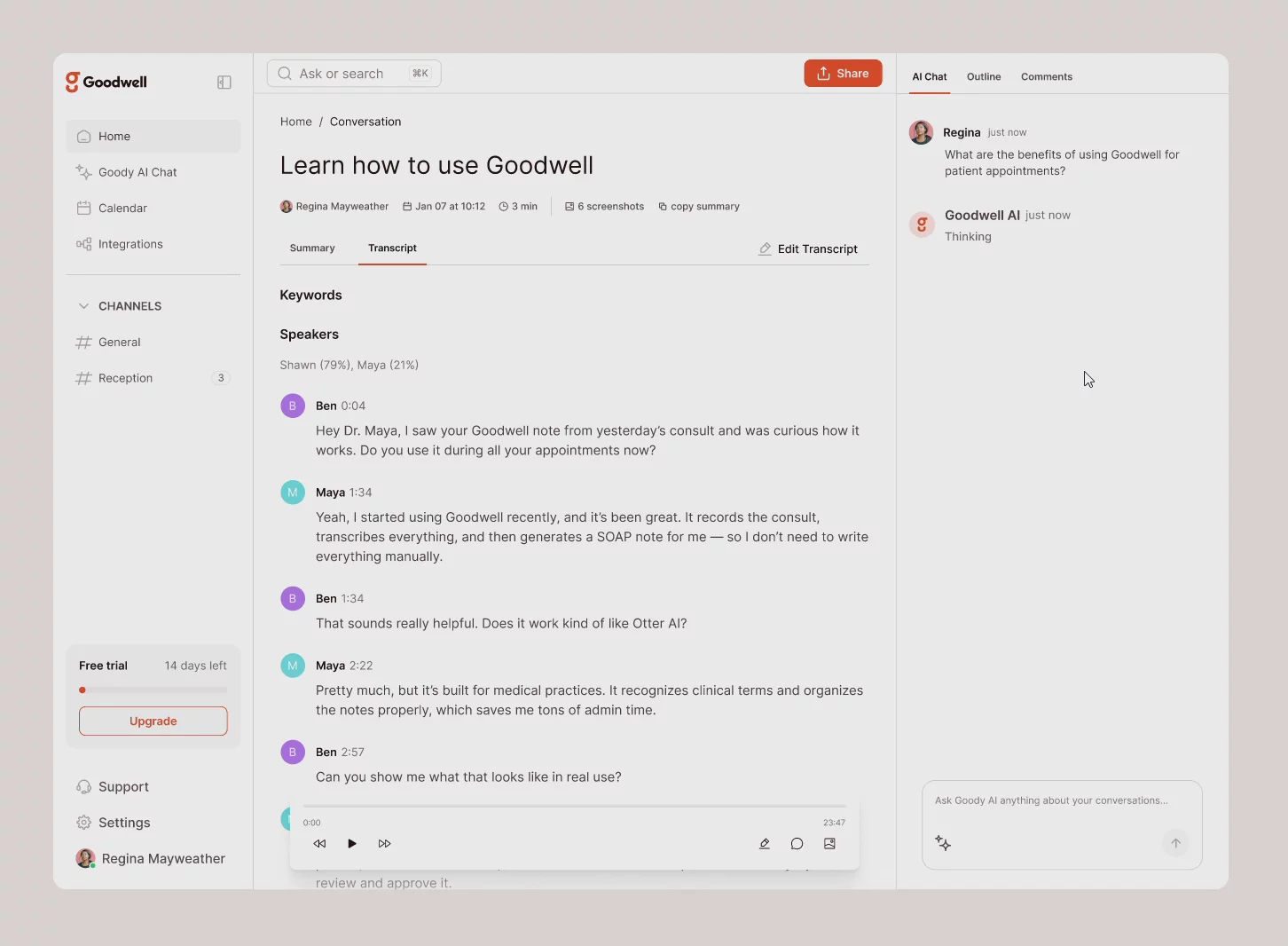Click the Conversation breadcrumb
The image size is (1288, 946).
point(365,122)
